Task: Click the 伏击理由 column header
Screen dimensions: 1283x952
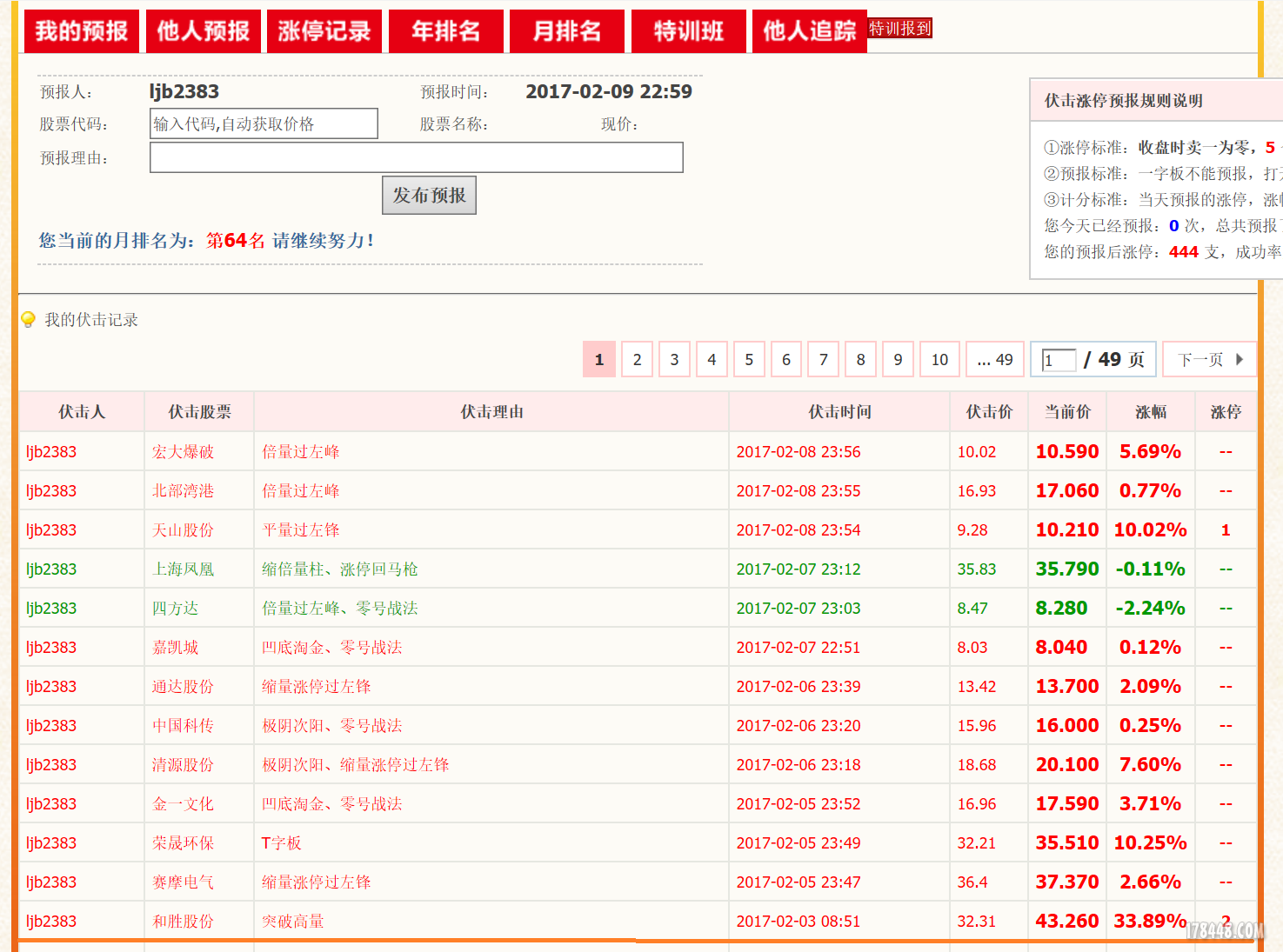Action: coord(492,412)
